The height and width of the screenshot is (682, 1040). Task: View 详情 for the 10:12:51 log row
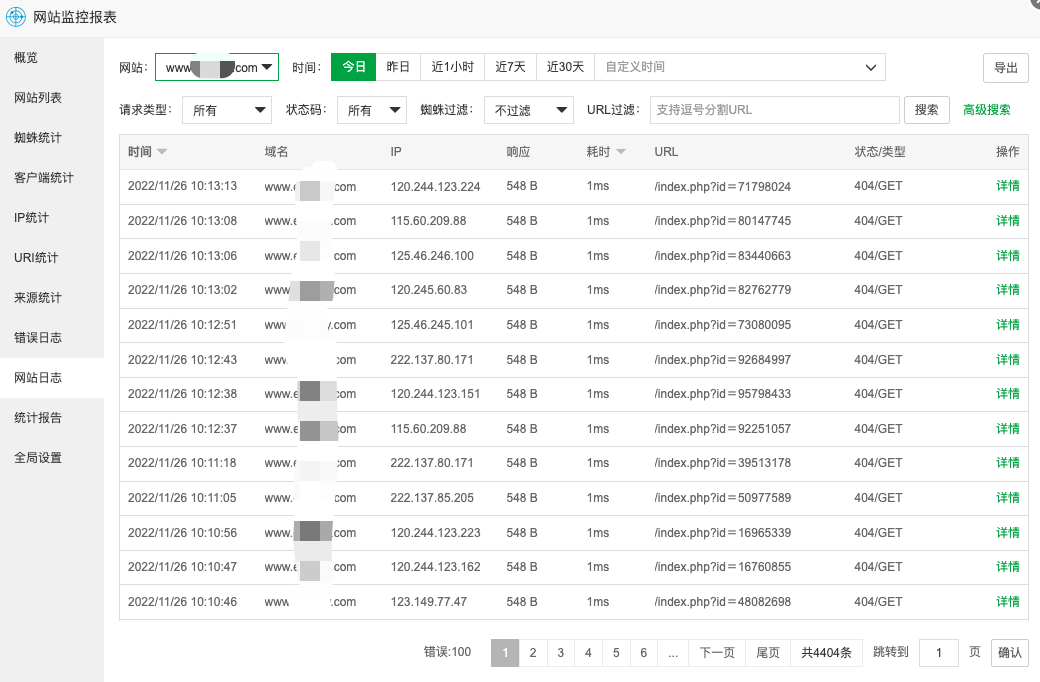(1008, 324)
